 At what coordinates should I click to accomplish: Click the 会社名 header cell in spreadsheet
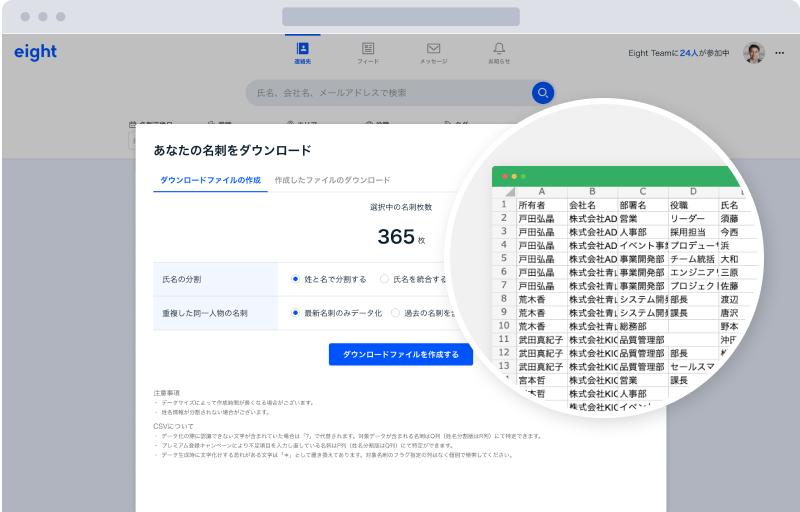pyautogui.click(x=590, y=205)
